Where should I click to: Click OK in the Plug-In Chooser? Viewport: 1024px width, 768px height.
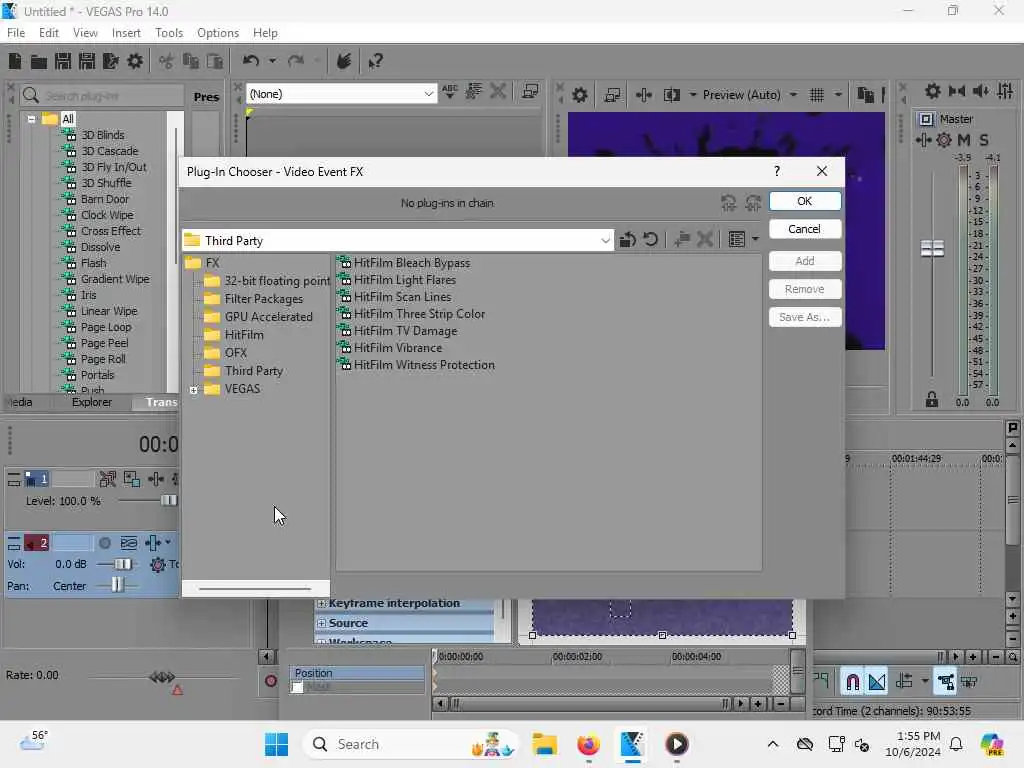tap(805, 201)
